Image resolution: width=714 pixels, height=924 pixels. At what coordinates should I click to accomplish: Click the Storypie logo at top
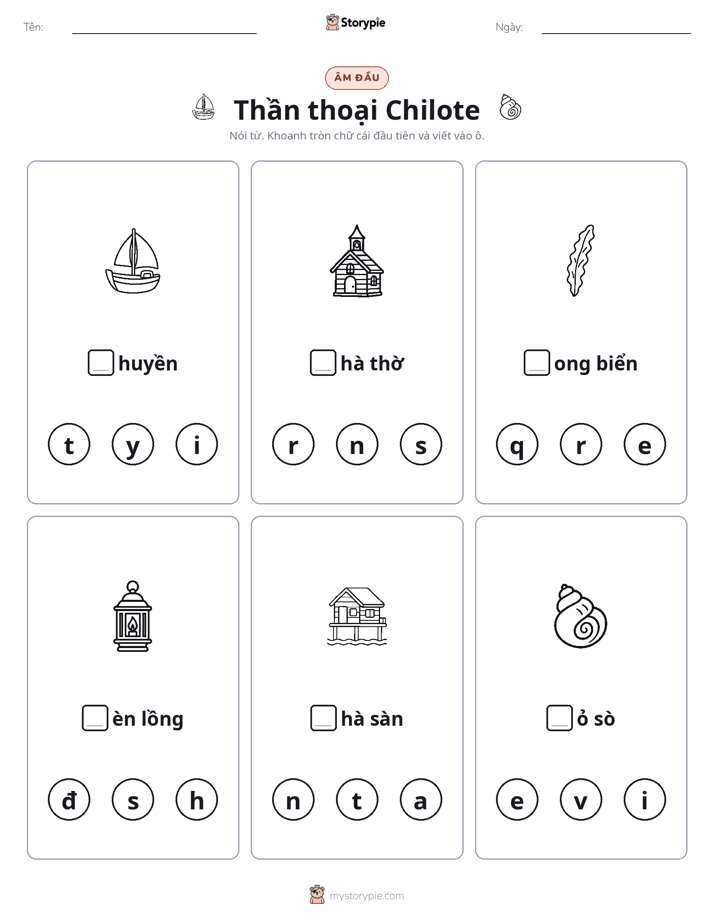tap(355, 22)
